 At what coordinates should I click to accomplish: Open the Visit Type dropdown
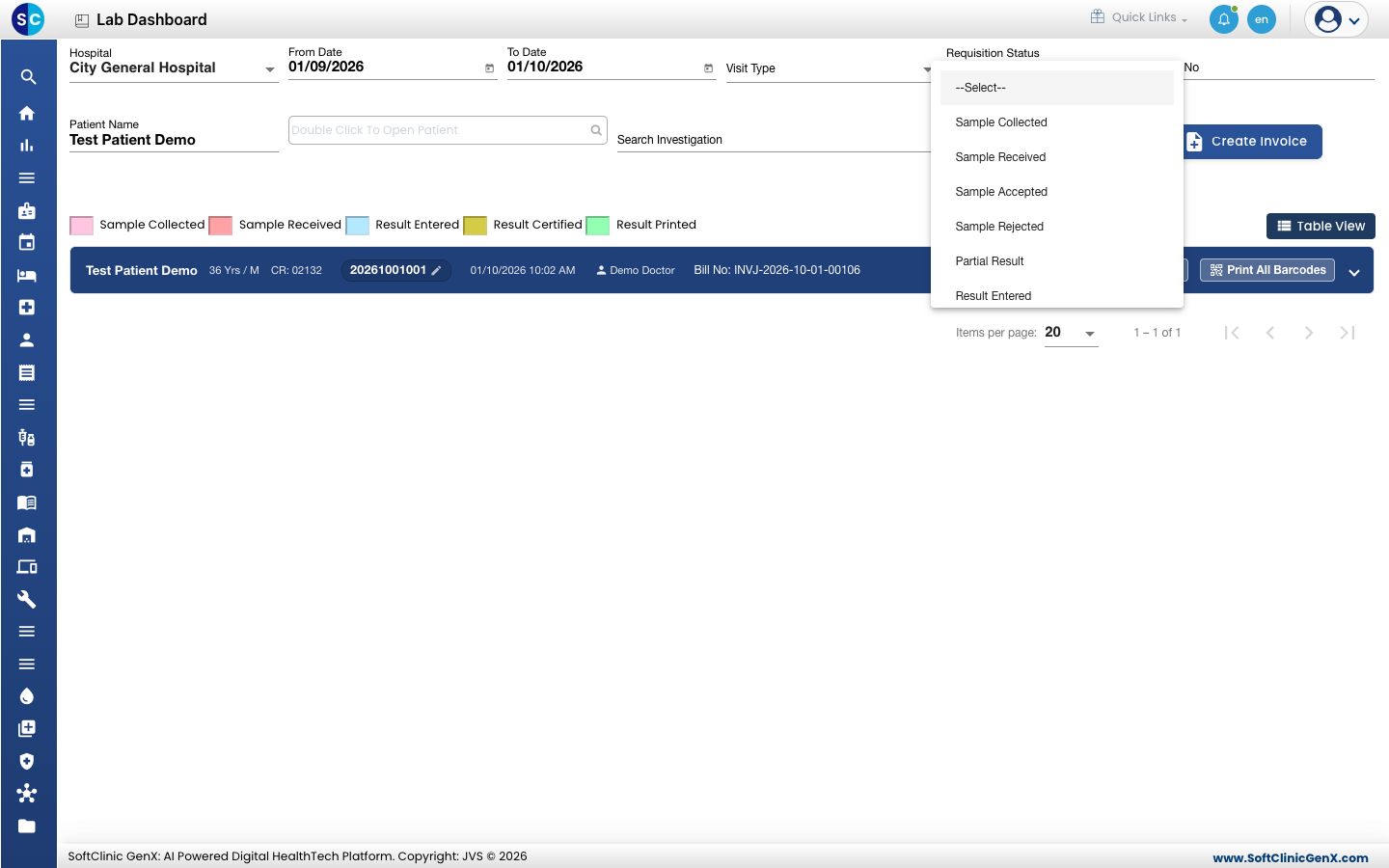point(830,68)
